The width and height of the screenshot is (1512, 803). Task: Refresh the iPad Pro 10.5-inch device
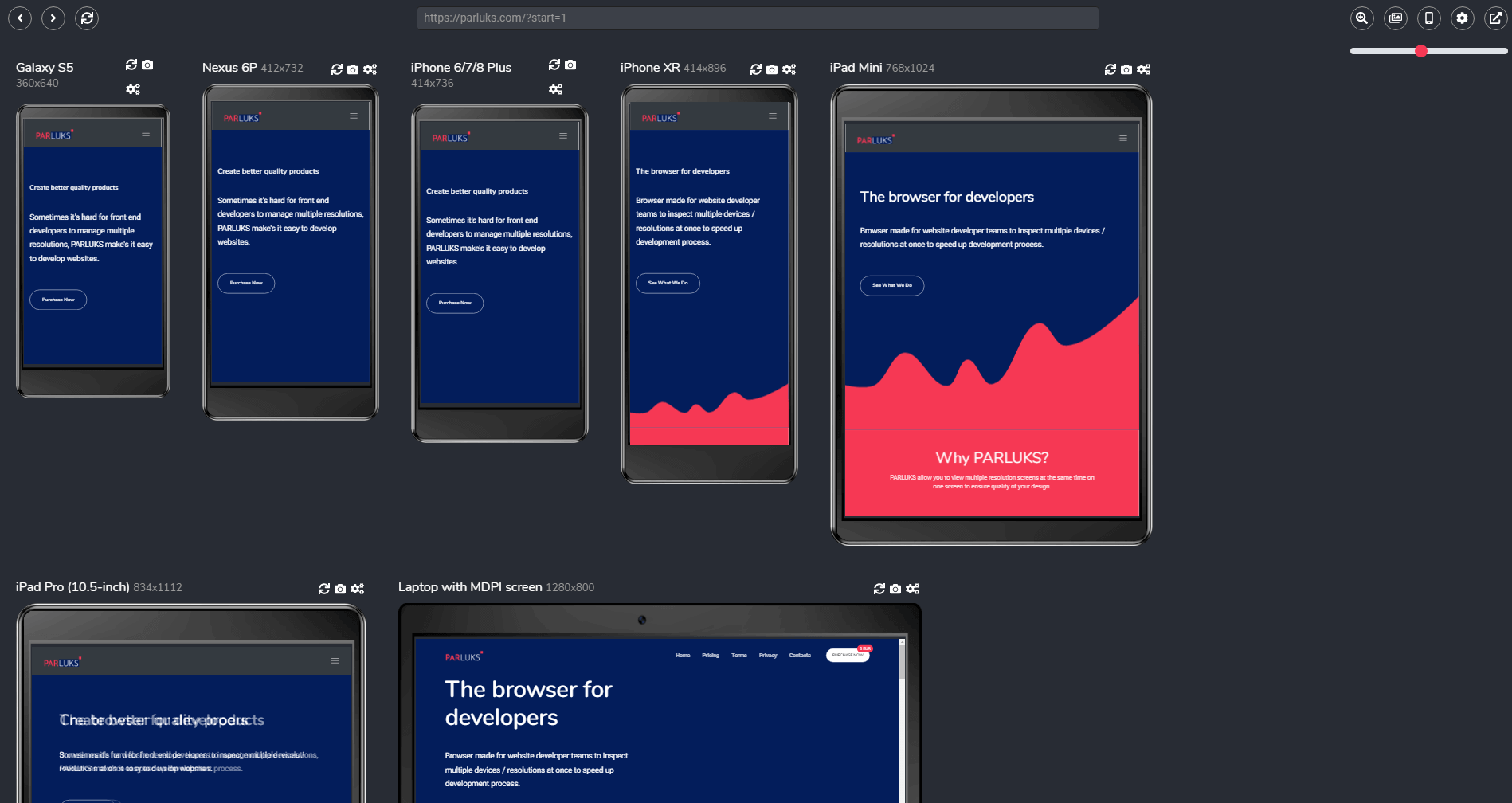point(324,589)
